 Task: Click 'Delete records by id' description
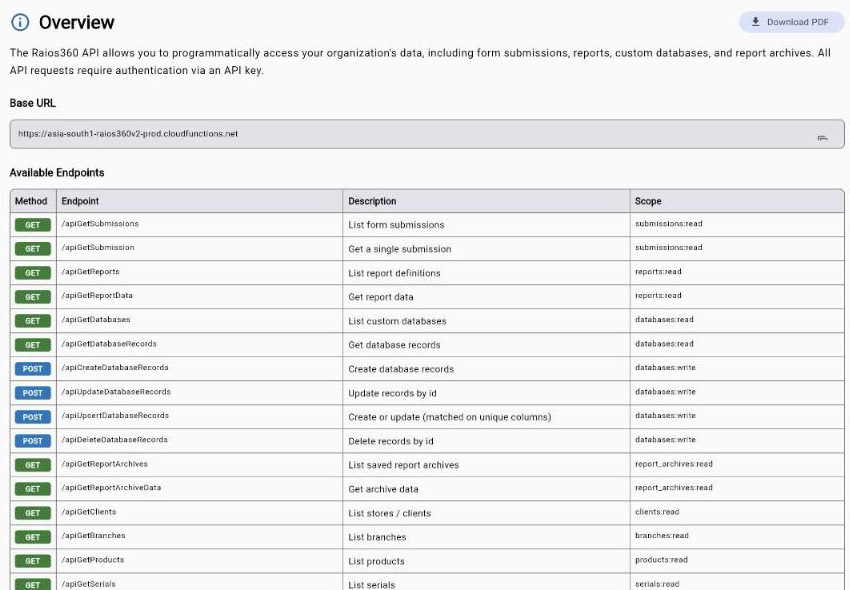coord(391,441)
